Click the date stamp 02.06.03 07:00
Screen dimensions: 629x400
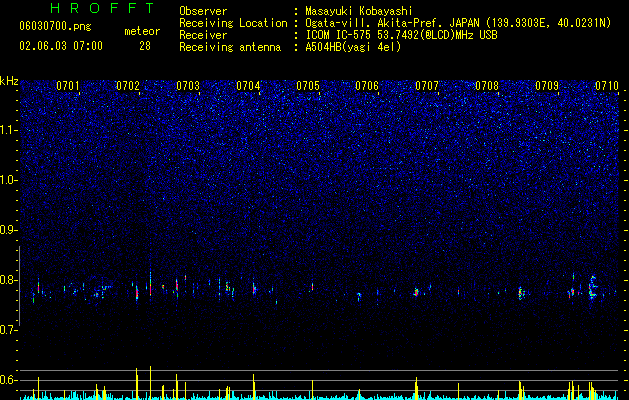pyautogui.click(x=61, y=46)
